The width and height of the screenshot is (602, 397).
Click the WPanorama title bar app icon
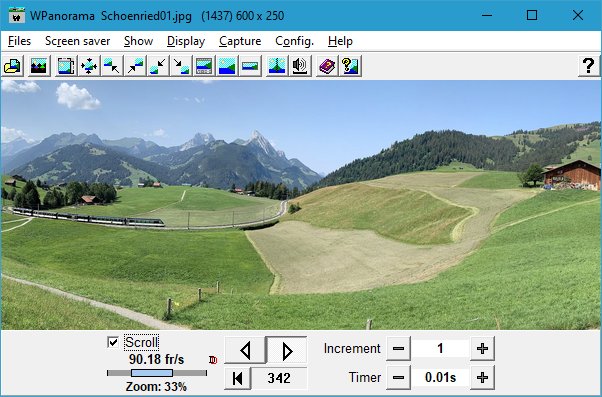(x=17, y=16)
